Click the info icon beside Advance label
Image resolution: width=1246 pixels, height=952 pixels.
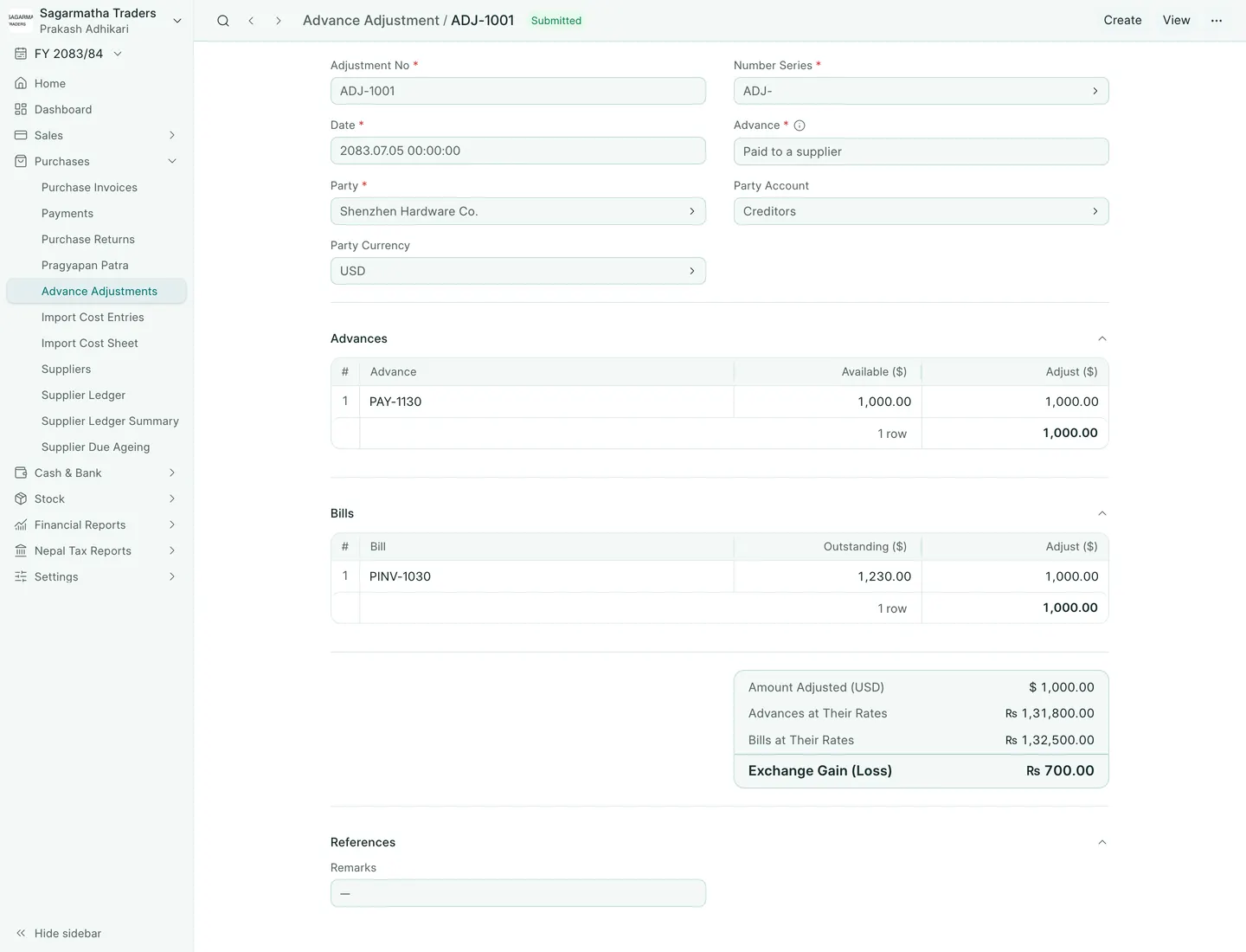[x=800, y=125]
